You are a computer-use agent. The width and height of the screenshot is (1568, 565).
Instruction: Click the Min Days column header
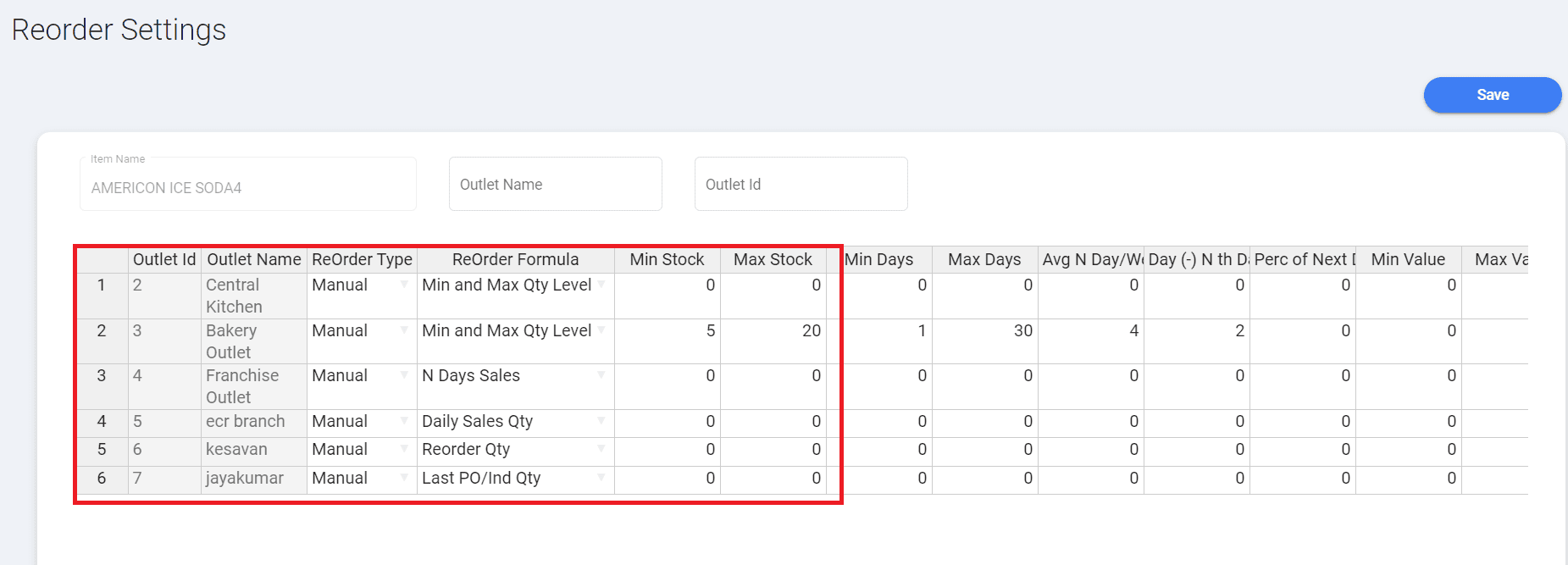(x=879, y=259)
